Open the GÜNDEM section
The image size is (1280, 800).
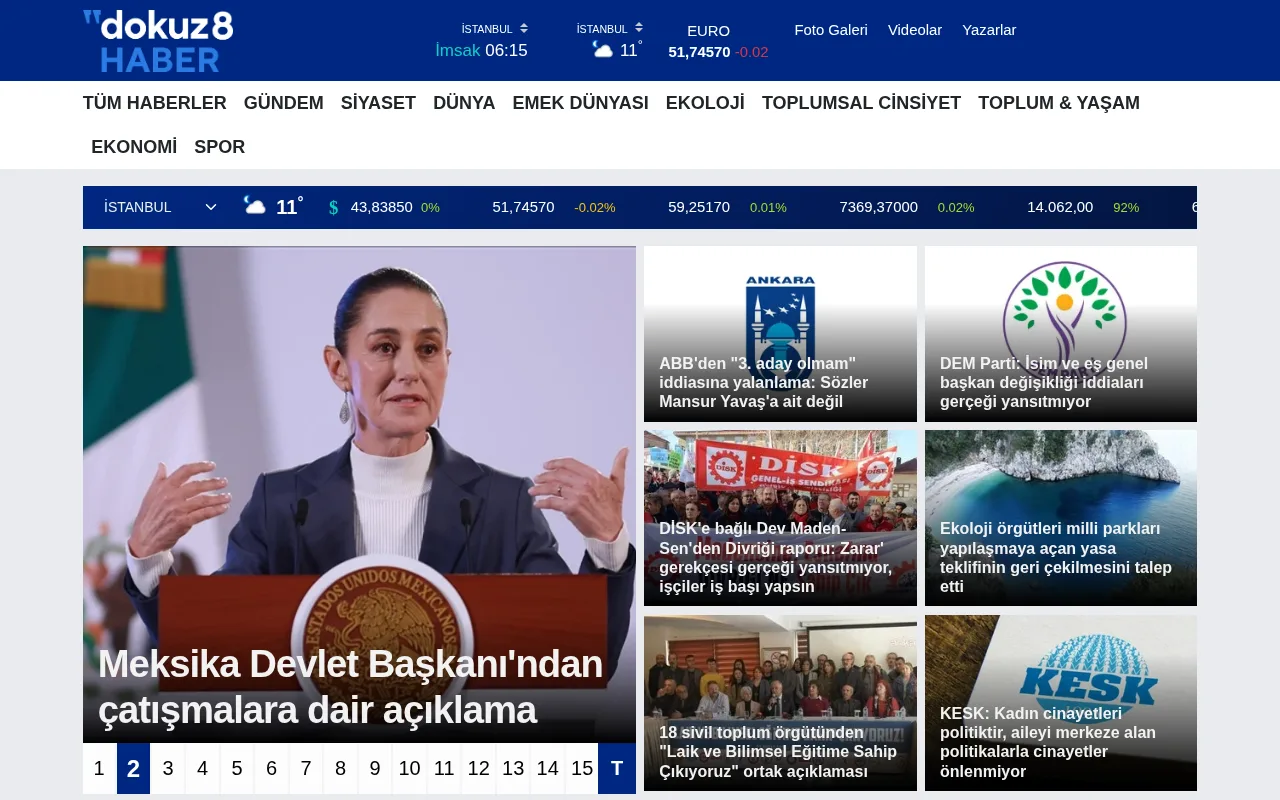pos(283,103)
